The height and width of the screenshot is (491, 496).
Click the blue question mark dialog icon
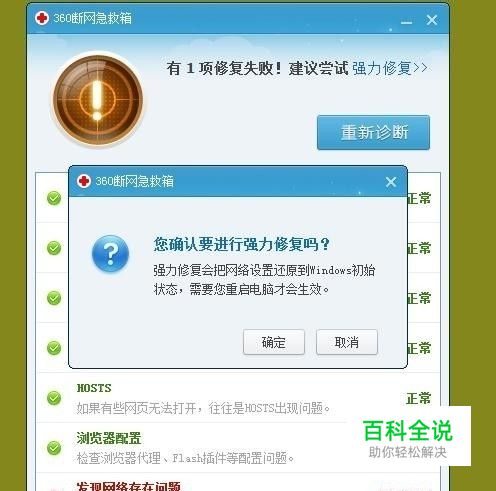(x=110, y=253)
